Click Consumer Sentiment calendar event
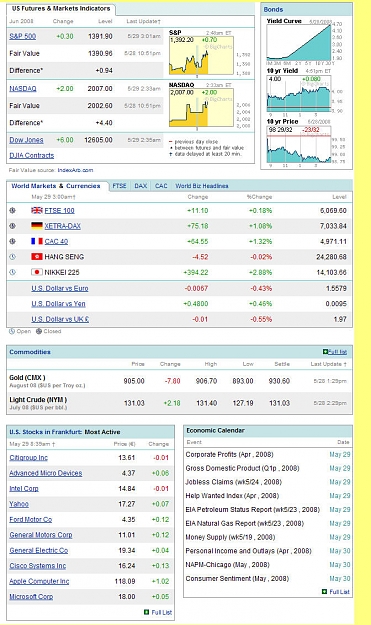The image size is (371, 625). pos(237,578)
